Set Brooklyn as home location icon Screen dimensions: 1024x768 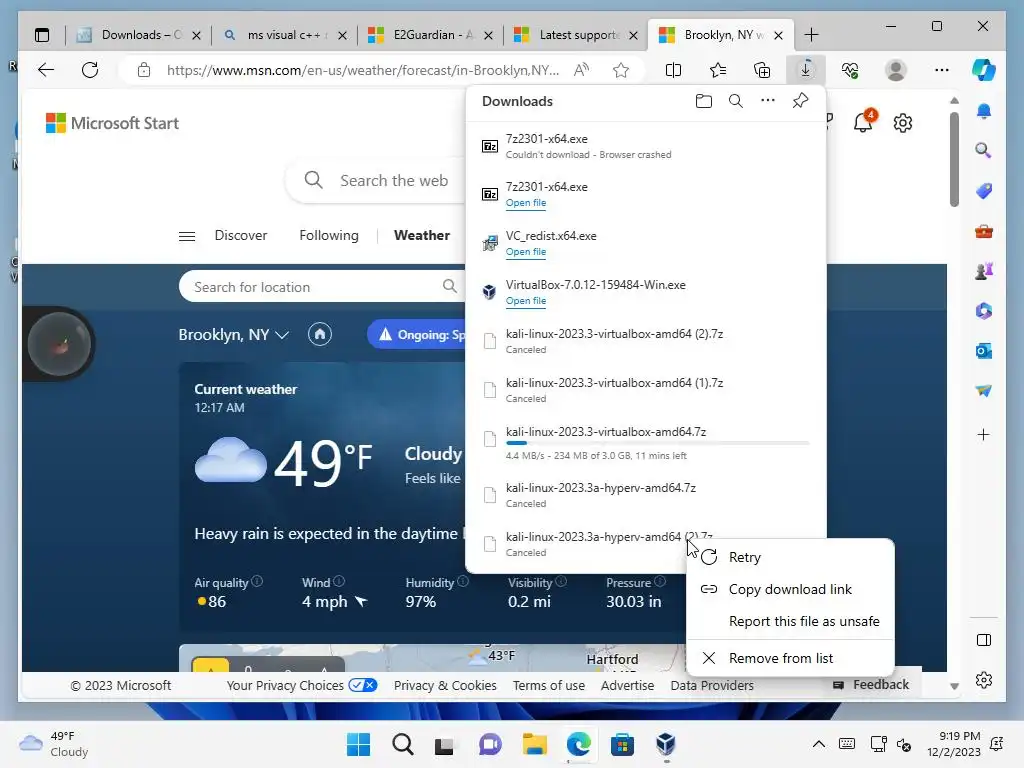(x=319, y=334)
